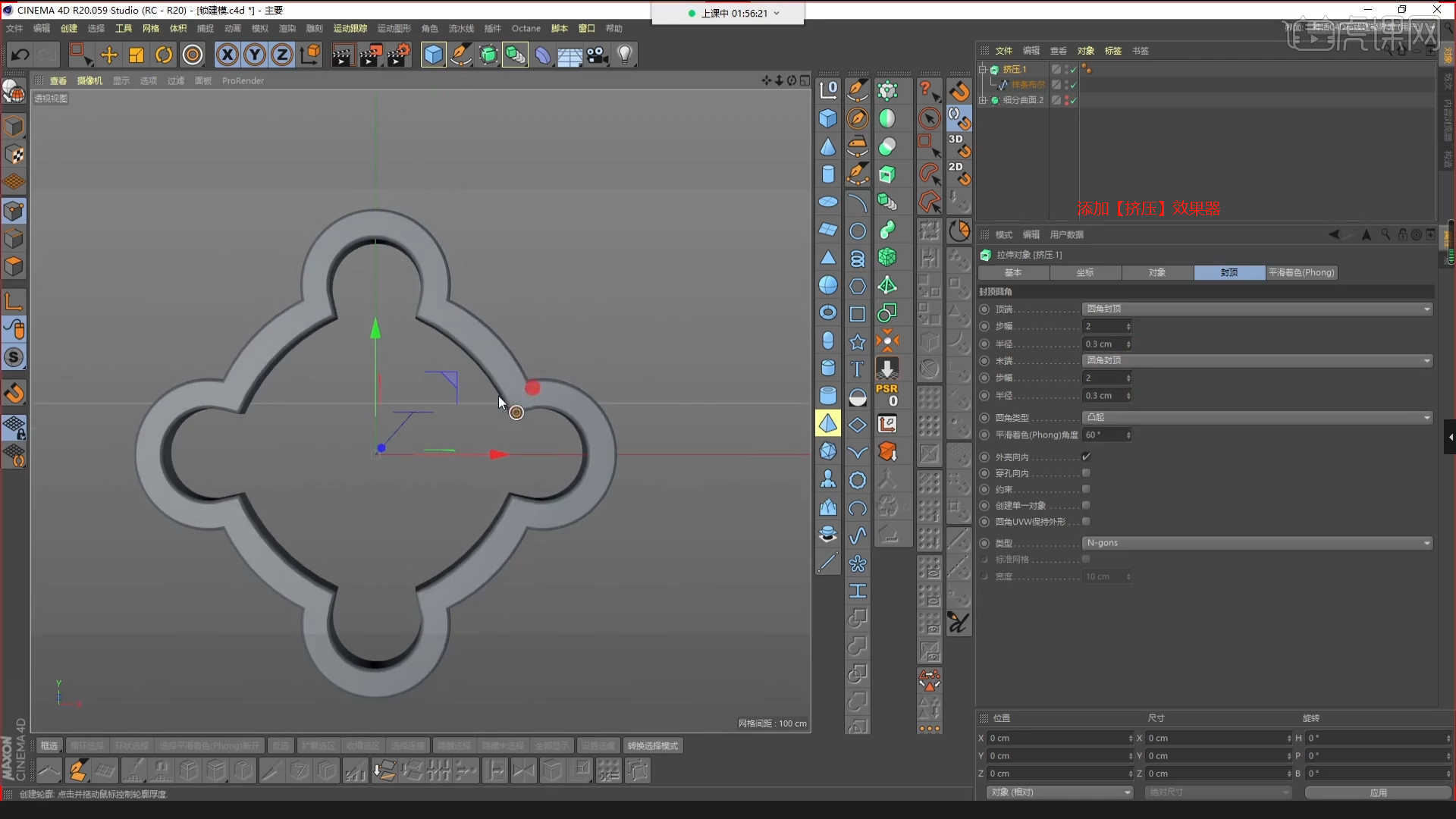Screen dimensions: 1456x819
Task: Open the 渲染 menu
Action: [x=287, y=28]
